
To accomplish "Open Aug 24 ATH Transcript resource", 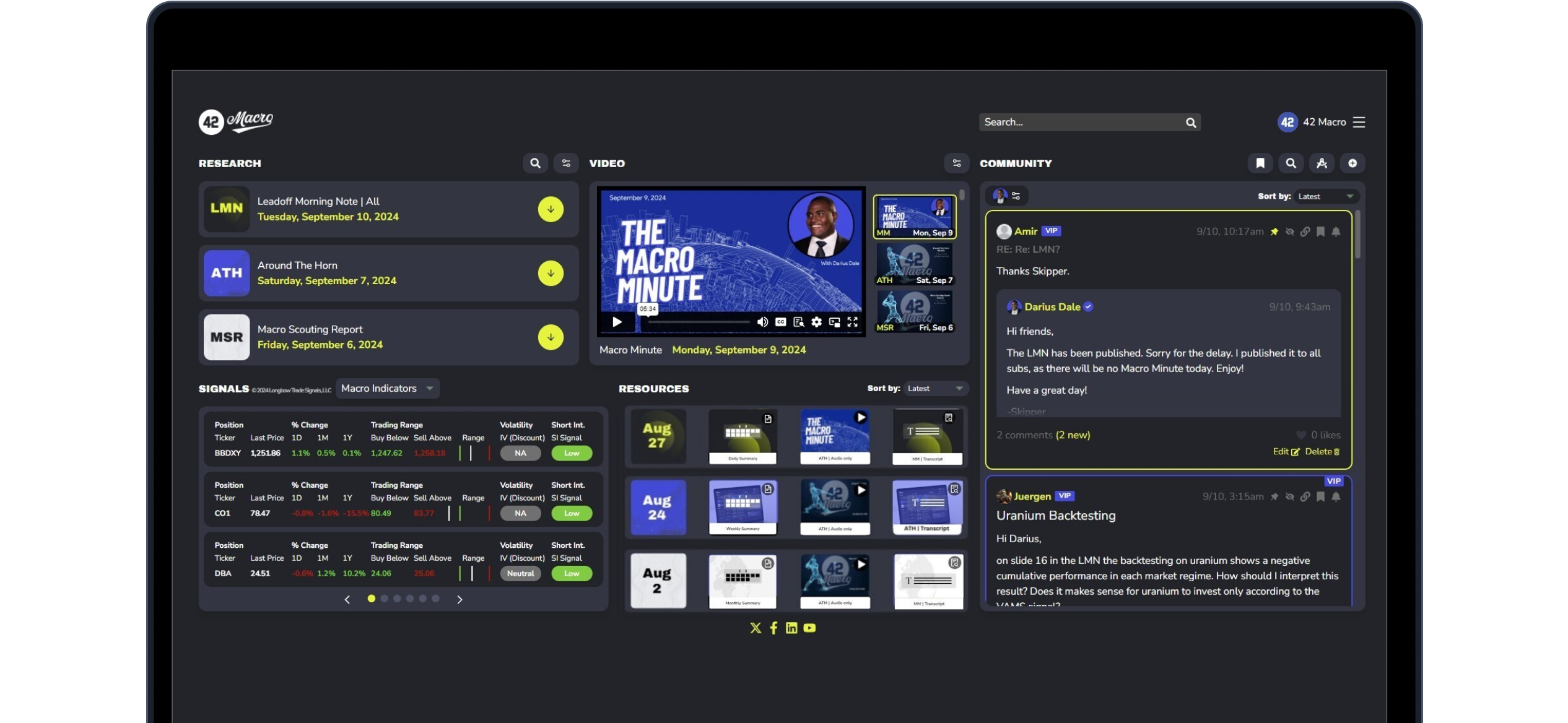I will click(928, 507).
